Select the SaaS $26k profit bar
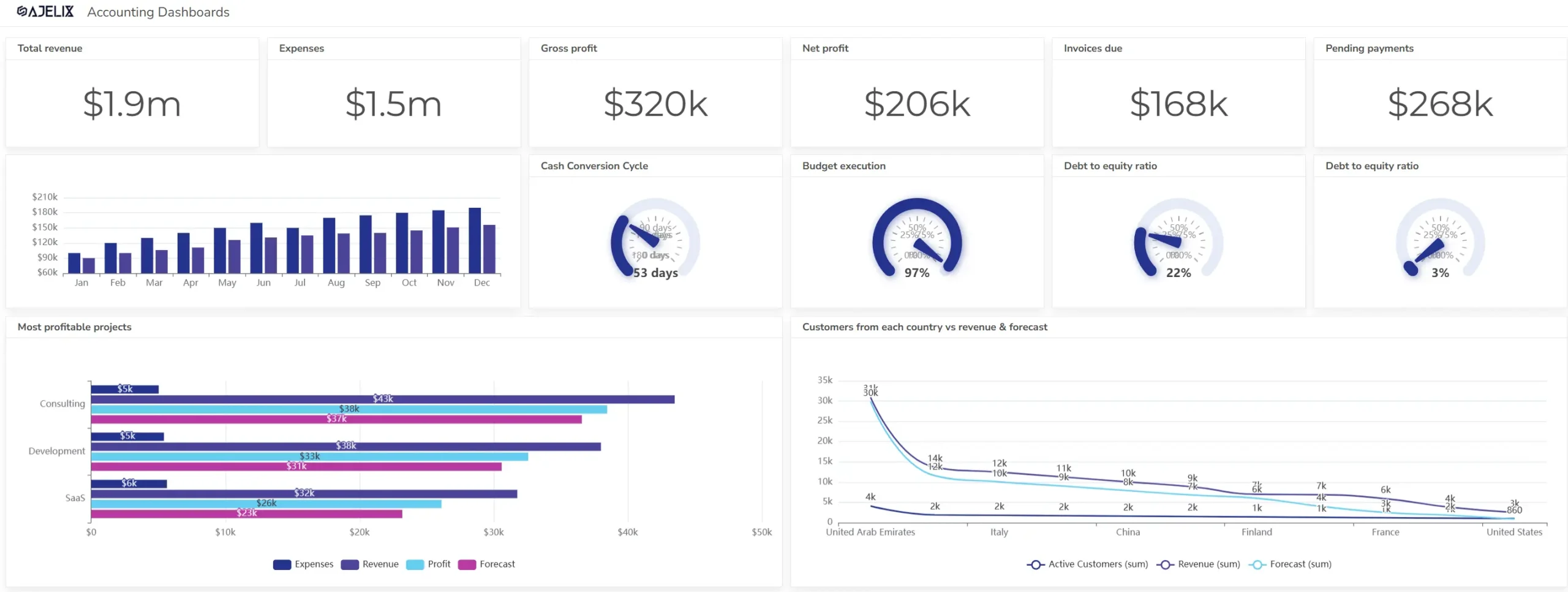This screenshot has width=1568, height=592. 266,504
